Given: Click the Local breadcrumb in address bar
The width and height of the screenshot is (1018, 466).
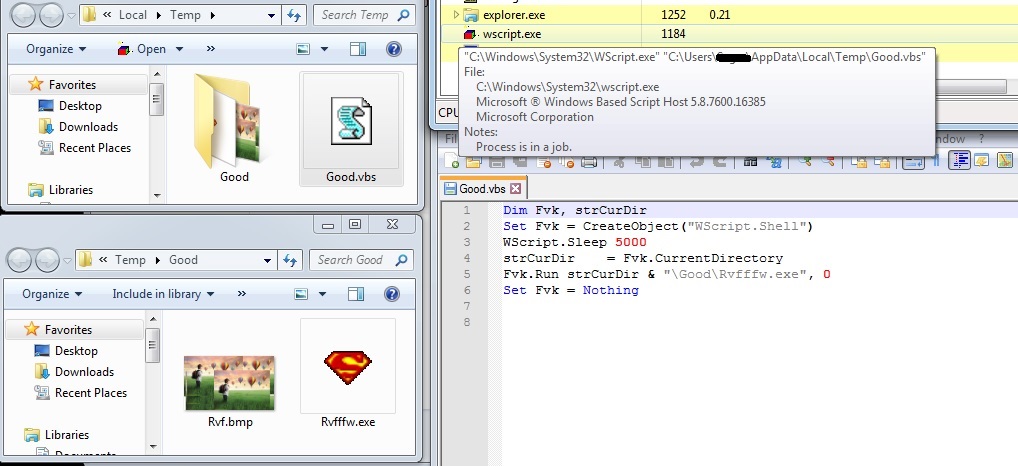Looking at the screenshot, I should [132, 15].
